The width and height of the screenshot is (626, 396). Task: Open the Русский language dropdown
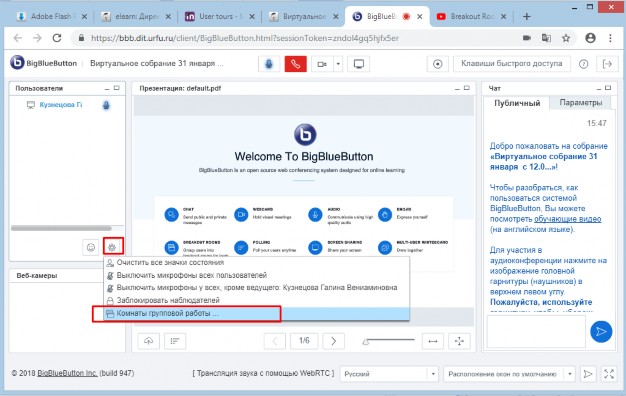[x=389, y=374]
